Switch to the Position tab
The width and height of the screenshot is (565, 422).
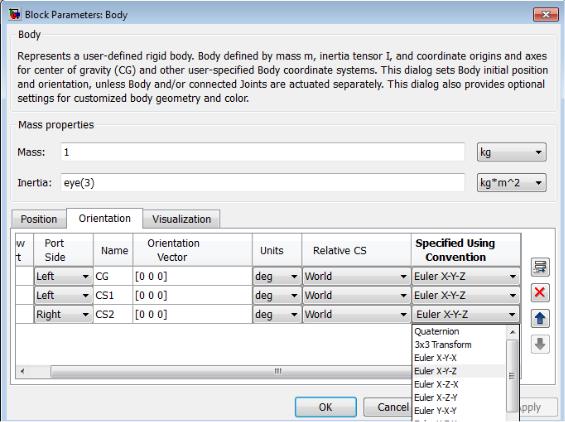tap(39, 219)
